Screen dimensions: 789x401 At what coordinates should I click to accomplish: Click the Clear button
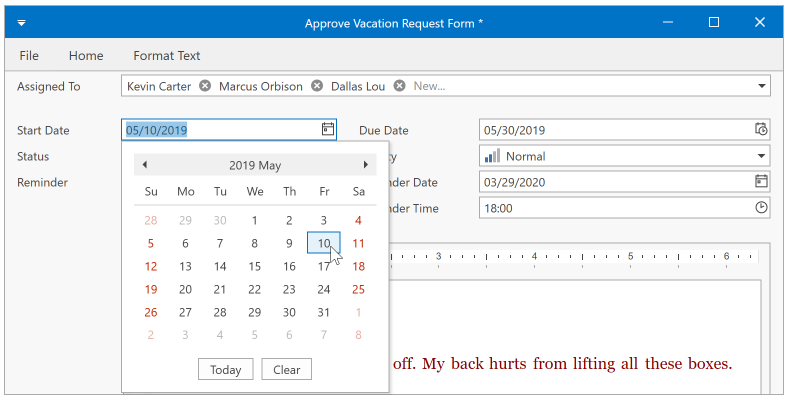tap(286, 370)
